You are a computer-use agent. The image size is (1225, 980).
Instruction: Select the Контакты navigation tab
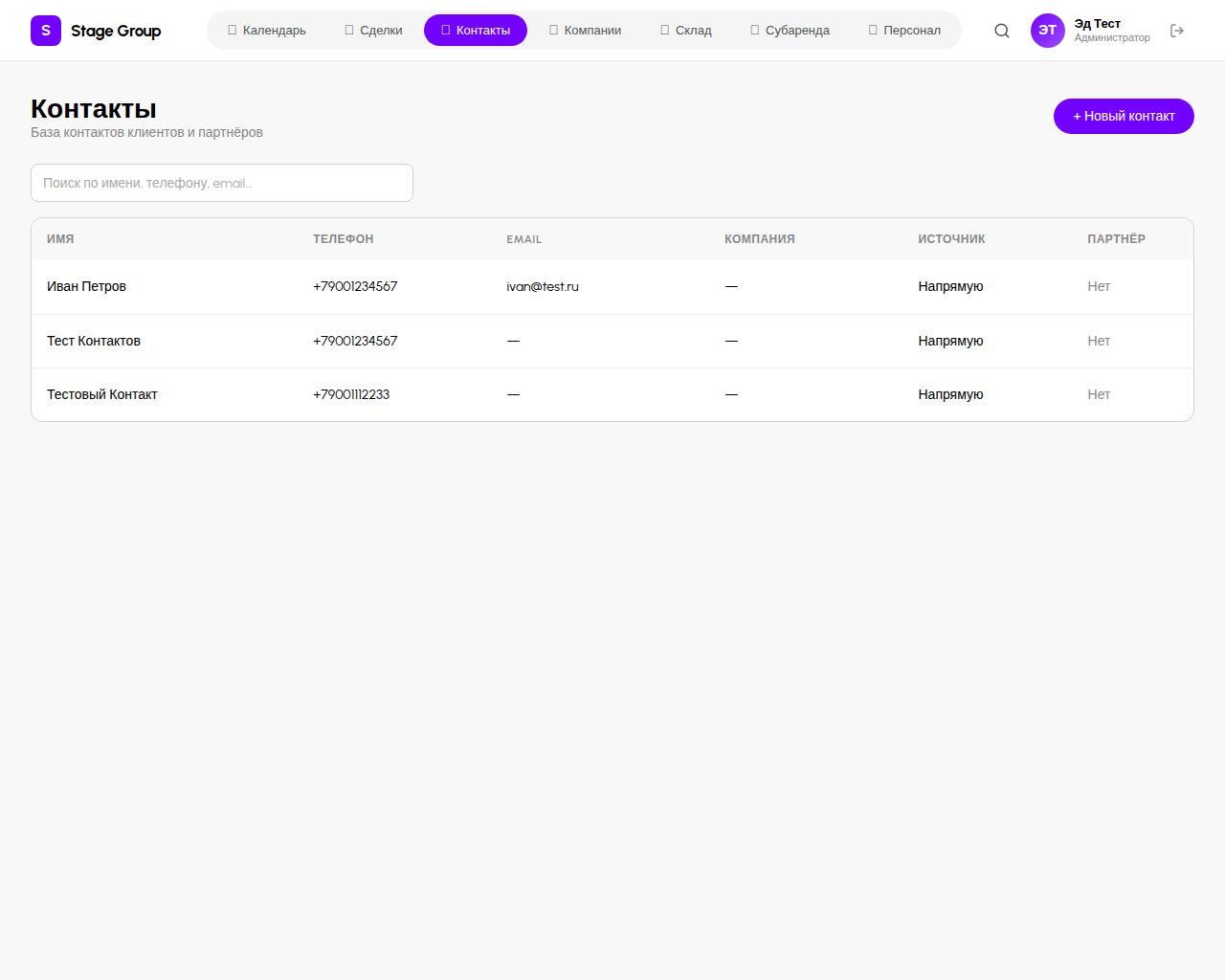click(x=476, y=30)
